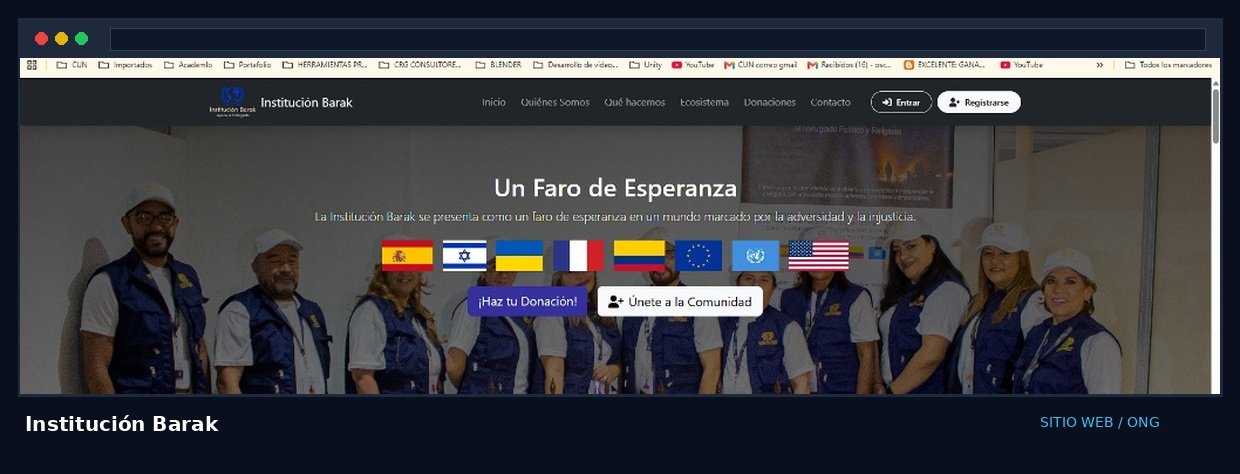
Task: Click the address bar at the window top
Action: pyautogui.click(x=657, y=39)
